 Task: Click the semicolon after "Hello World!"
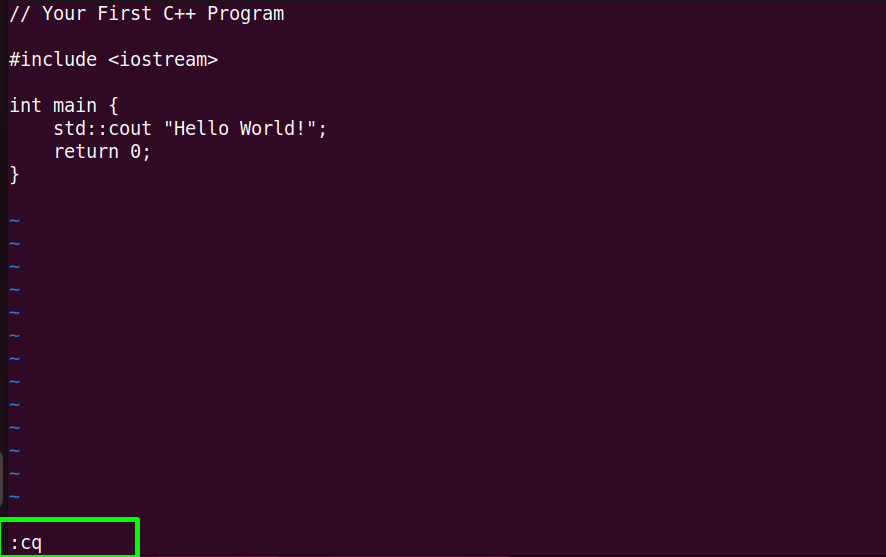[322, 130]
